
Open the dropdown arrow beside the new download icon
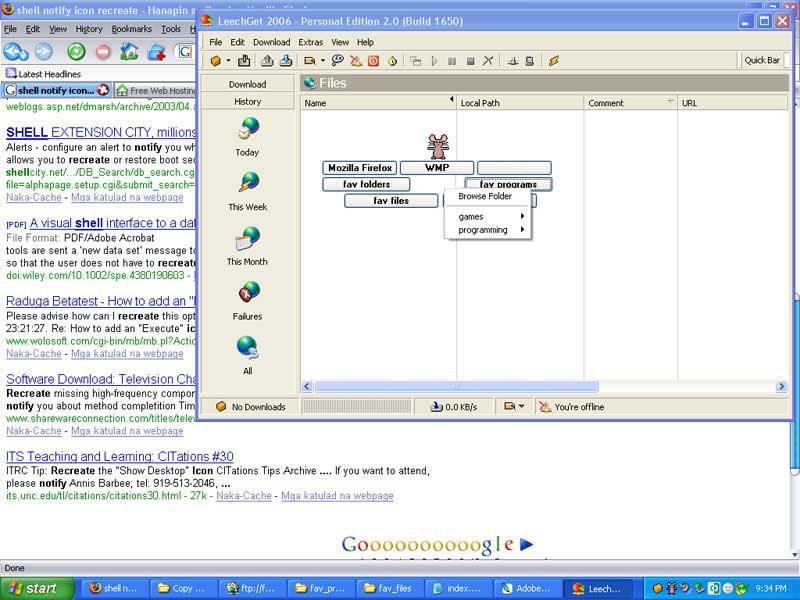pyautogui.click(x=228, y=61)
